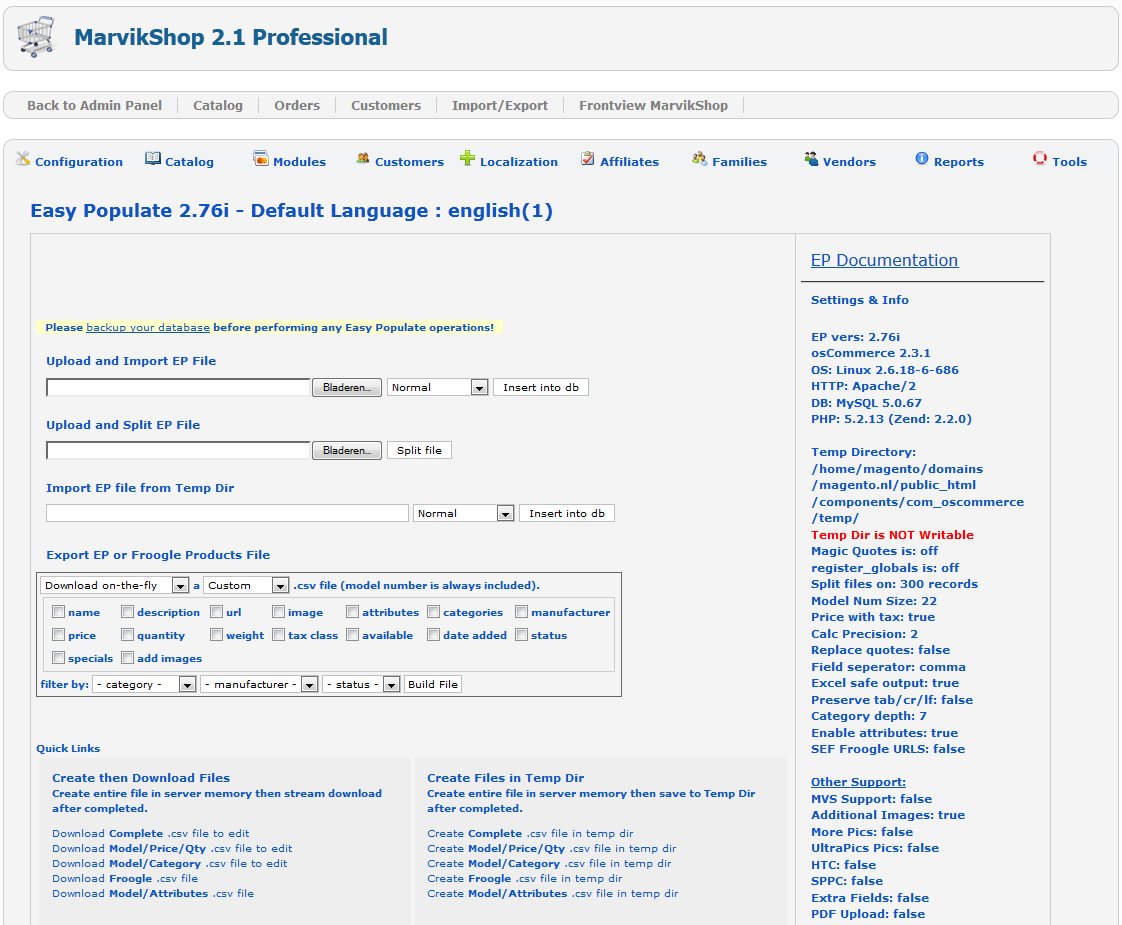1122x925 pixels.
Task: Check the quantity checkbox
Action: pos(127,635)
